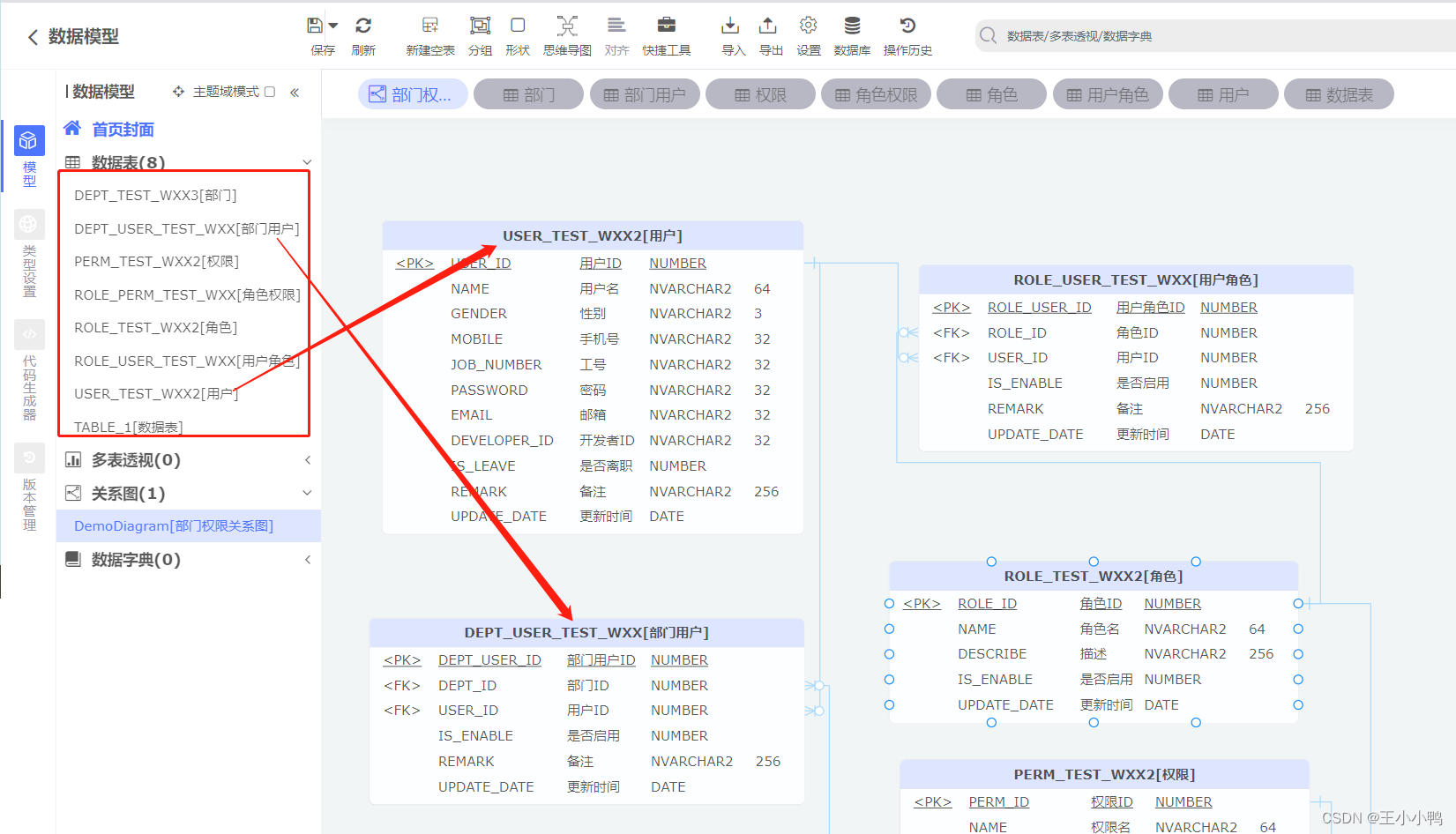This screenshot has height=834, width=1456.
Task: Go back using the arrow beside 数据模型
Action: (33, 37)
